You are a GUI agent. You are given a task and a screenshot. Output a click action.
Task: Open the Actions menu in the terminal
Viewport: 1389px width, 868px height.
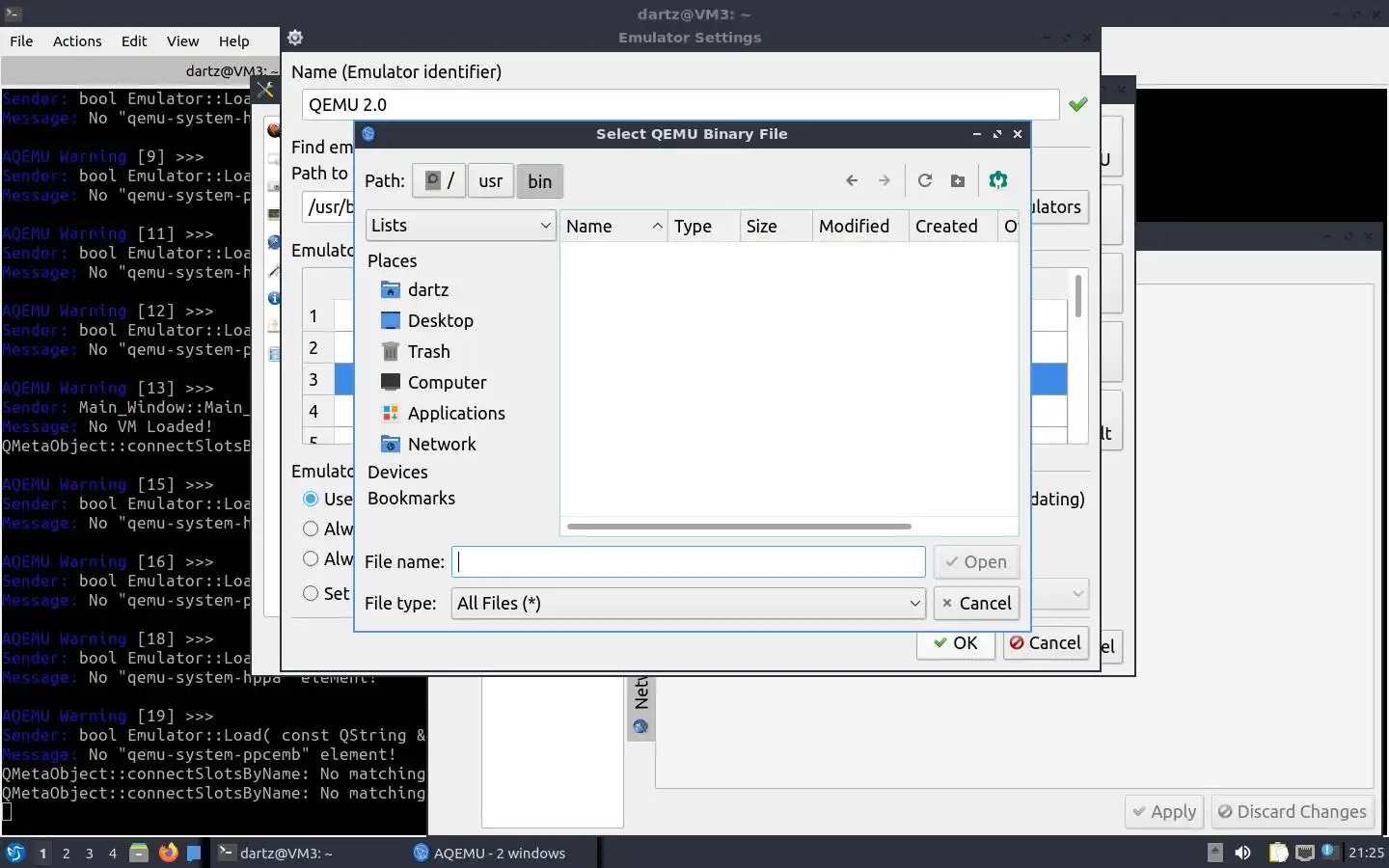pyautogui.click(x=77, y=41)
